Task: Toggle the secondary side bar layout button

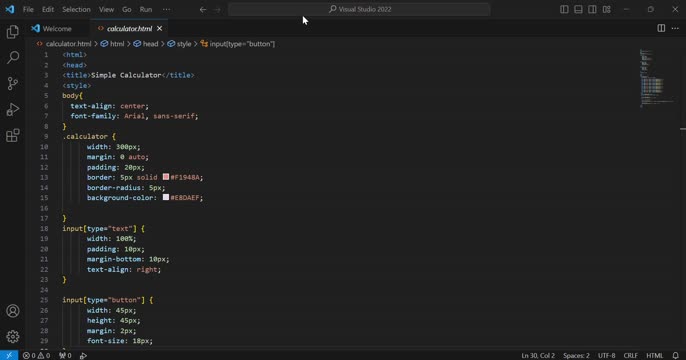Action: [592, 9]
